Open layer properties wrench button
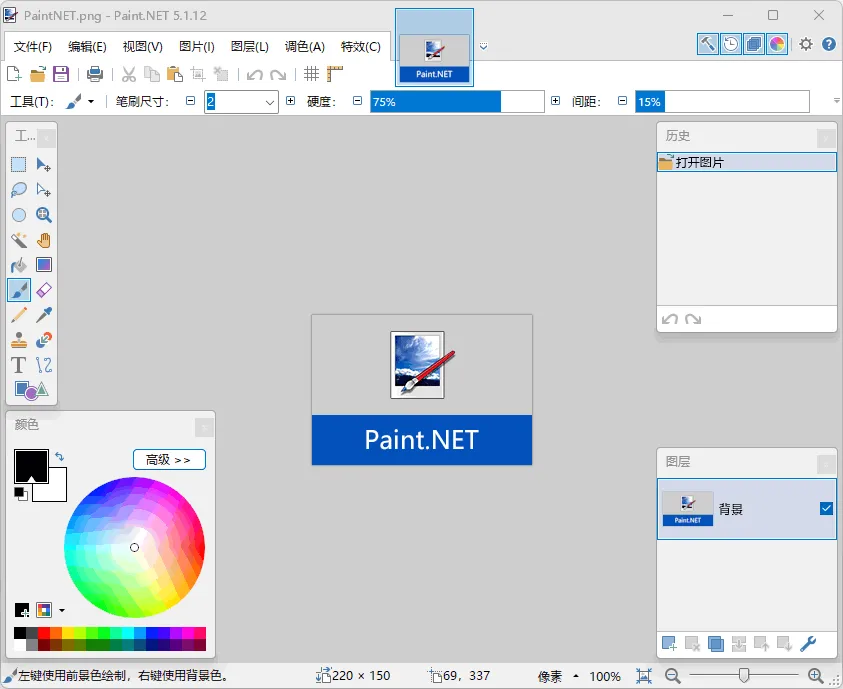Viewport: 843px width, 689px height. coord(808,643)
